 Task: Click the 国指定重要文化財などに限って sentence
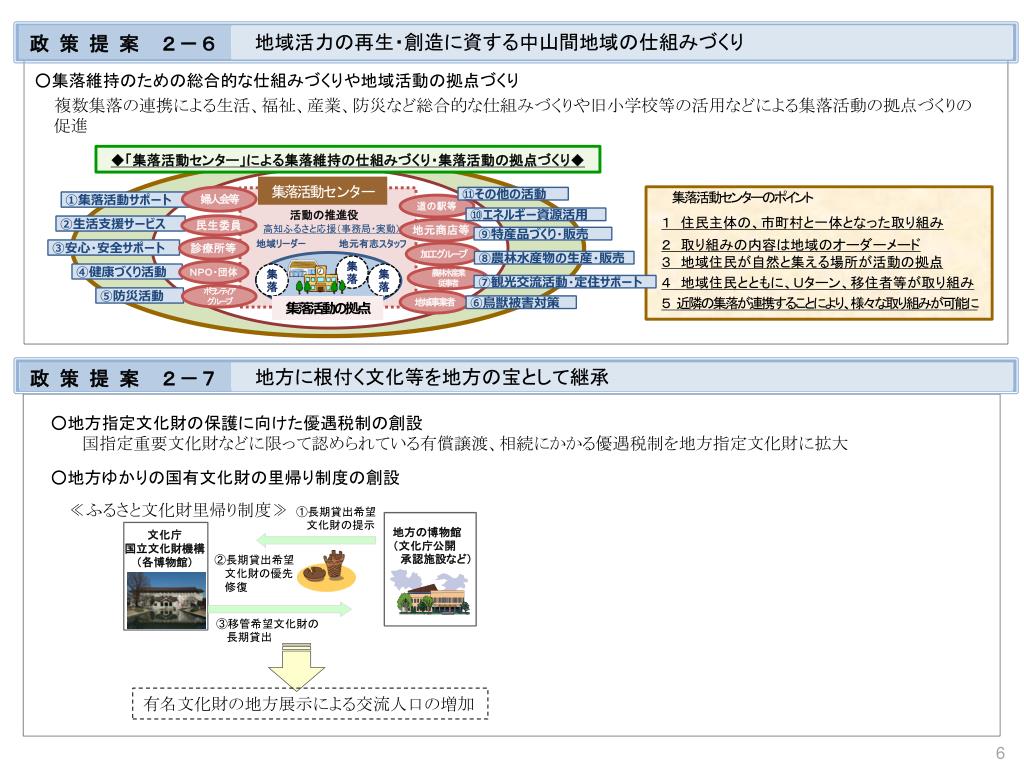click(x=465, y=444)
